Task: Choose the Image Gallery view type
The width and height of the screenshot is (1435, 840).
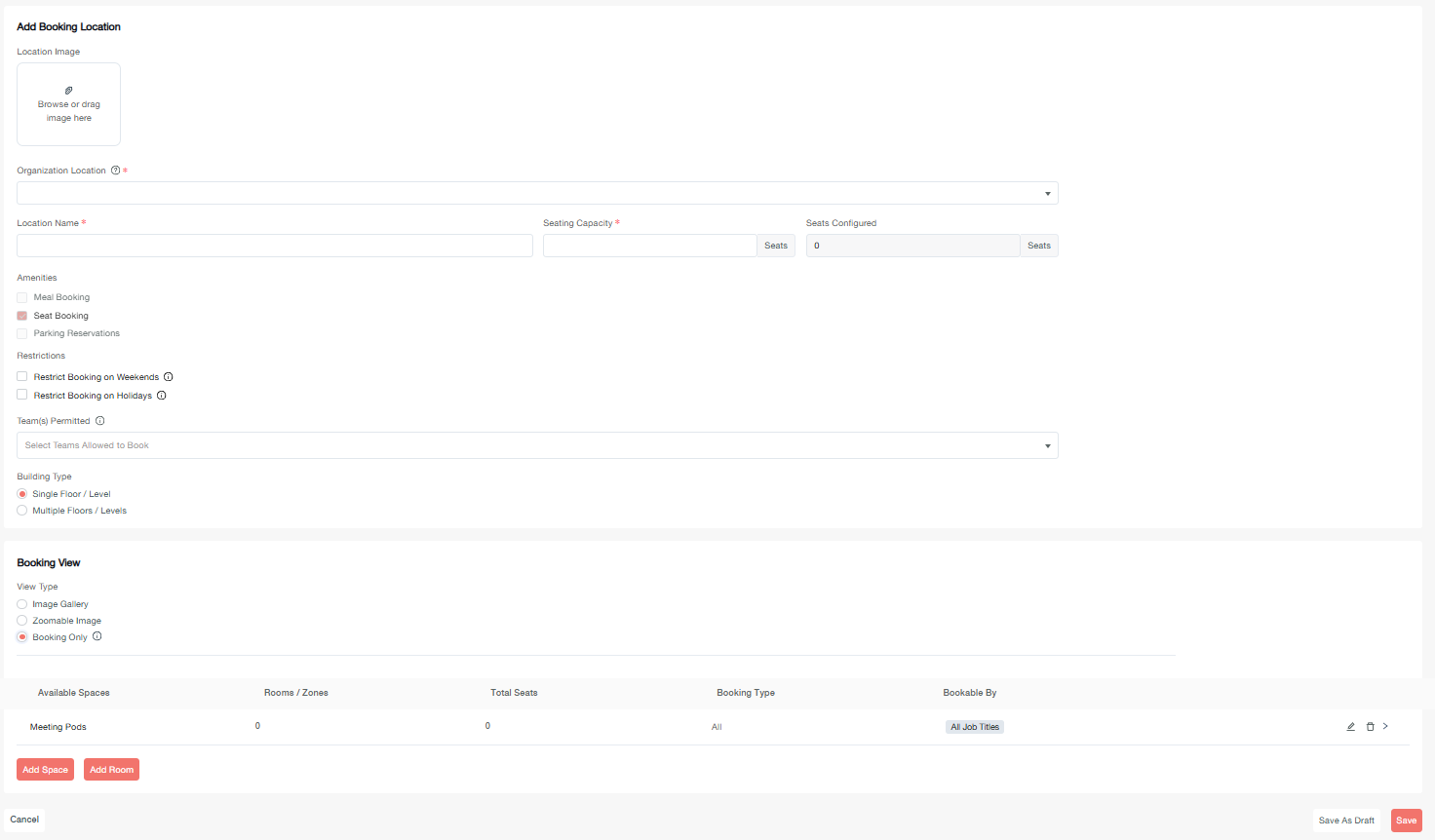Action: coord(22,604)
